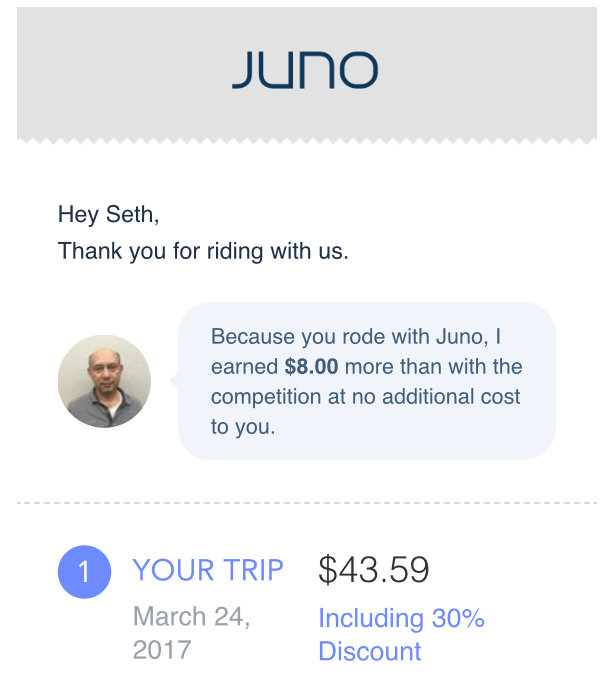This screenshot has height=683, width=612.
Task: Click the zigzag edge under the header
Action: tap(306, 140)
